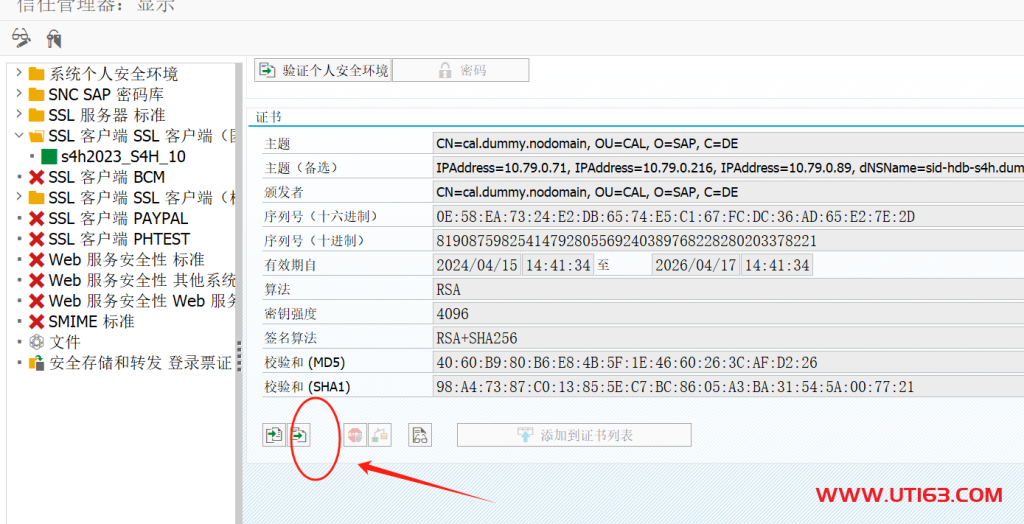
Task: Select the SSL 服务器 标准 tree label
Action: click(107, 116)
